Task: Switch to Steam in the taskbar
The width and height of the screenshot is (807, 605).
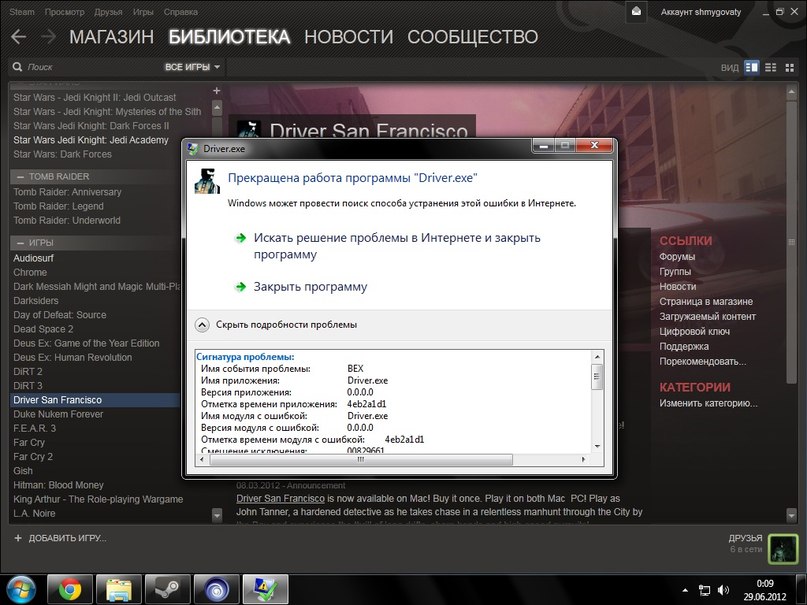Action: point(167,590)
